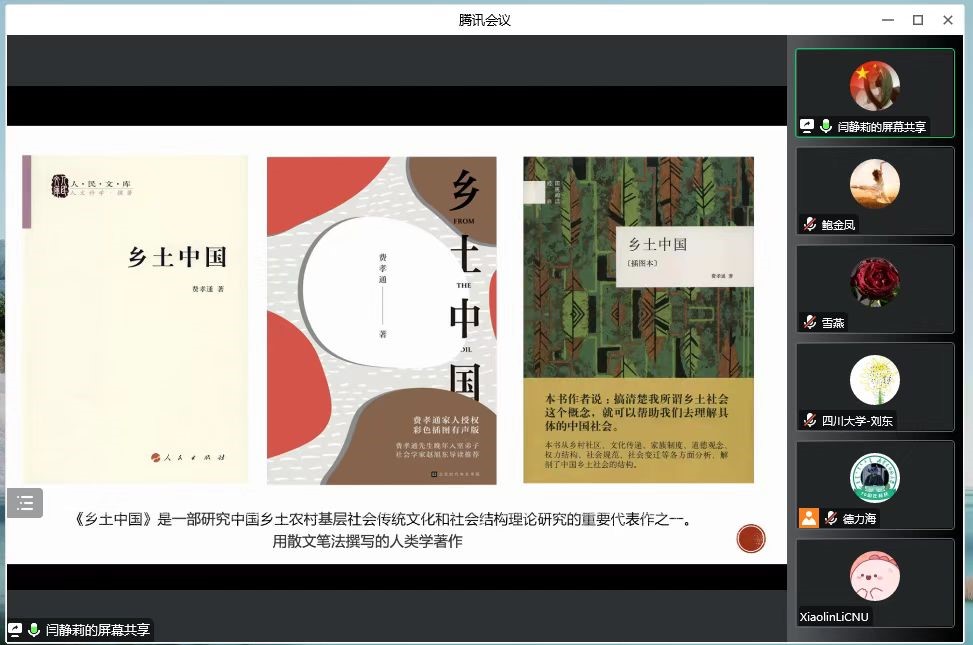Click green microphone icon in 闫静莉's participant tile

point(826,127)
